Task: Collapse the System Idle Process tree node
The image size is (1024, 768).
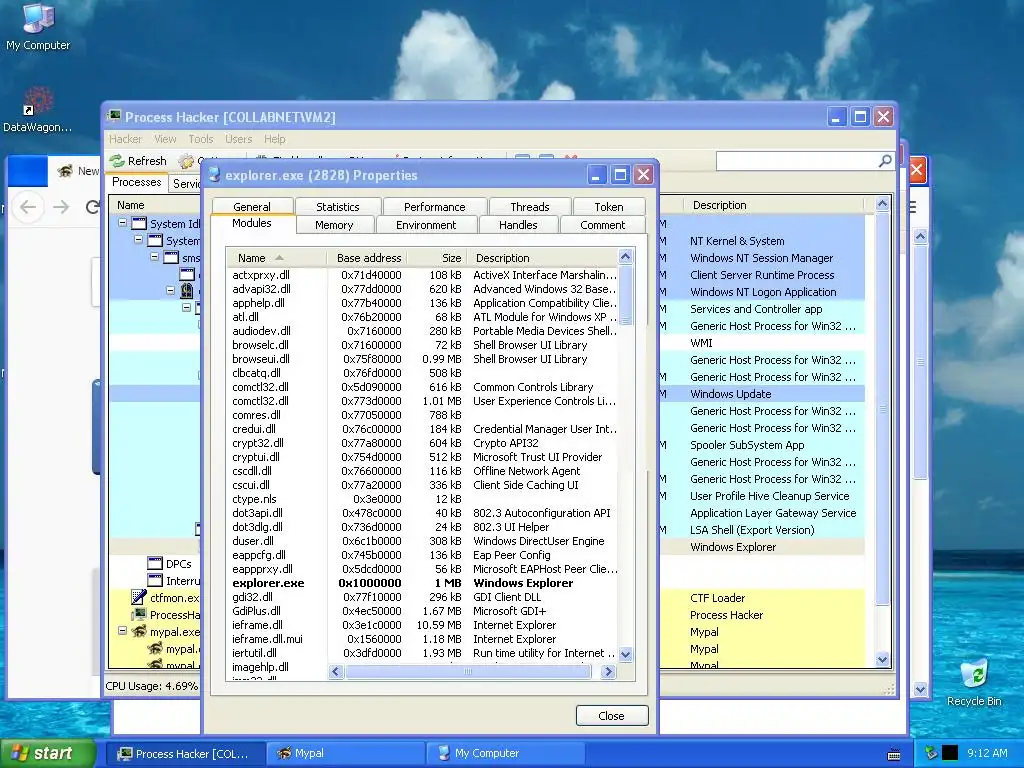Action: (x=122, y=223)
